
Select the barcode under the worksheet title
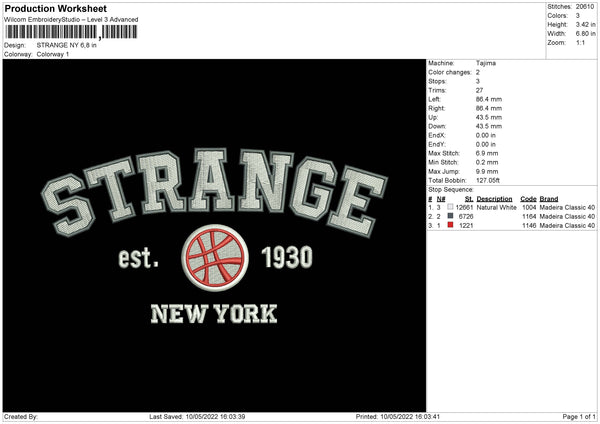(71, 32)
